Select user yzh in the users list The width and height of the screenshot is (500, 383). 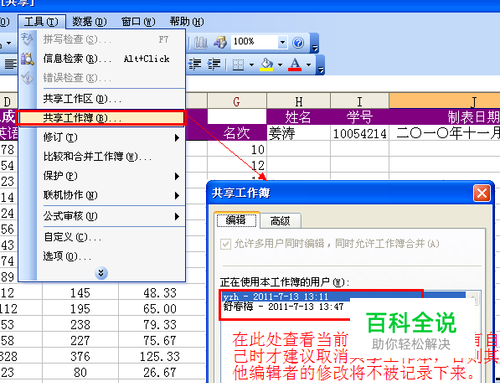click(x=343, y=296)
